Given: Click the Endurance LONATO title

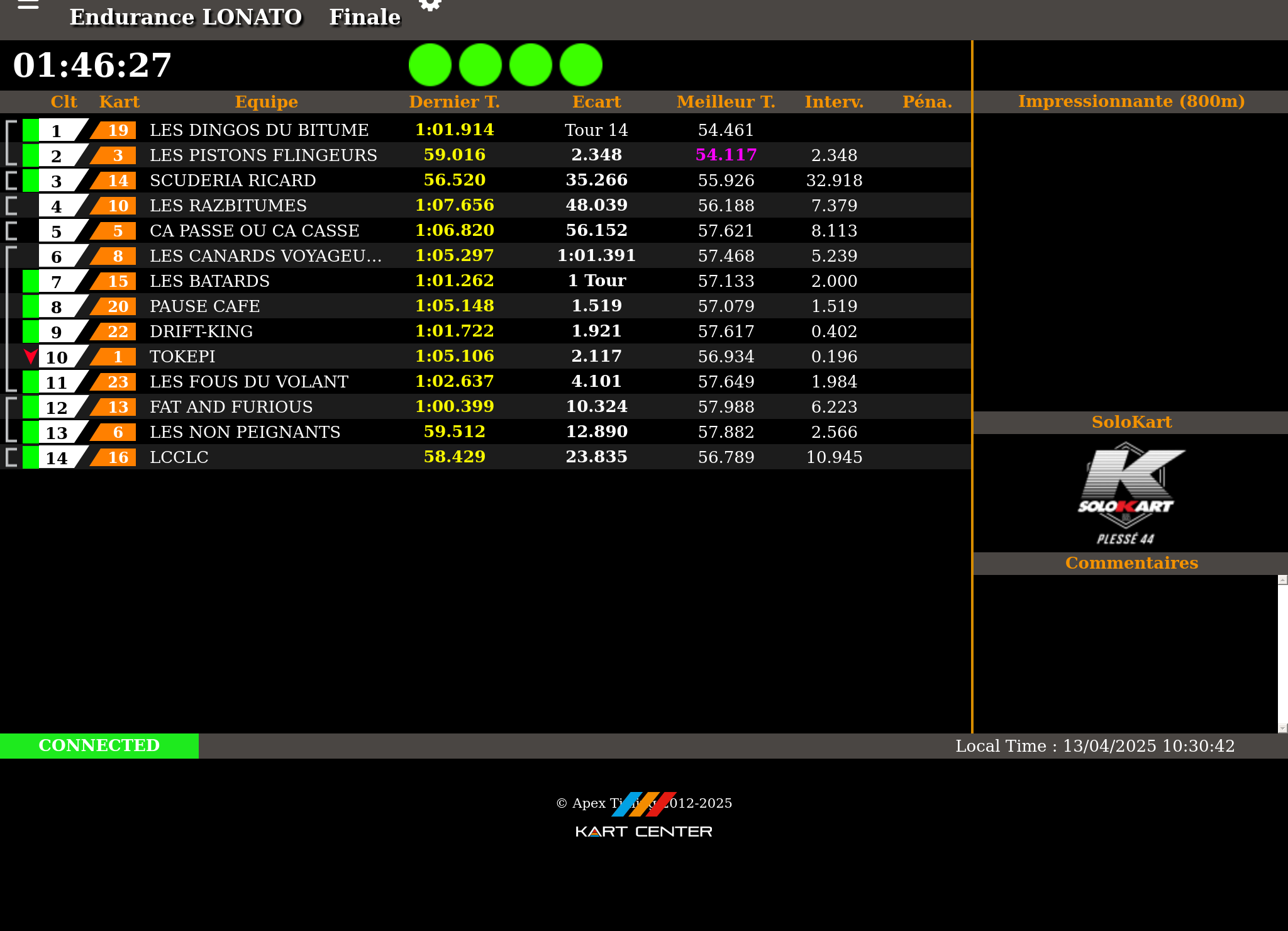Looking at the screenshot, I should click(x=186, y=17).
